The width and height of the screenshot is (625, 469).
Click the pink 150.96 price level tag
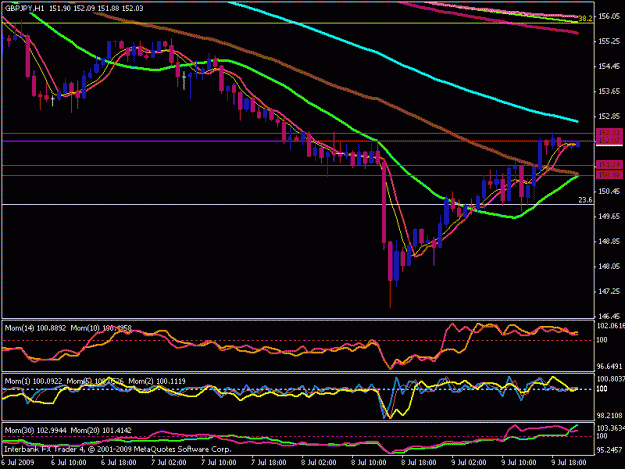tap(609, 175)
